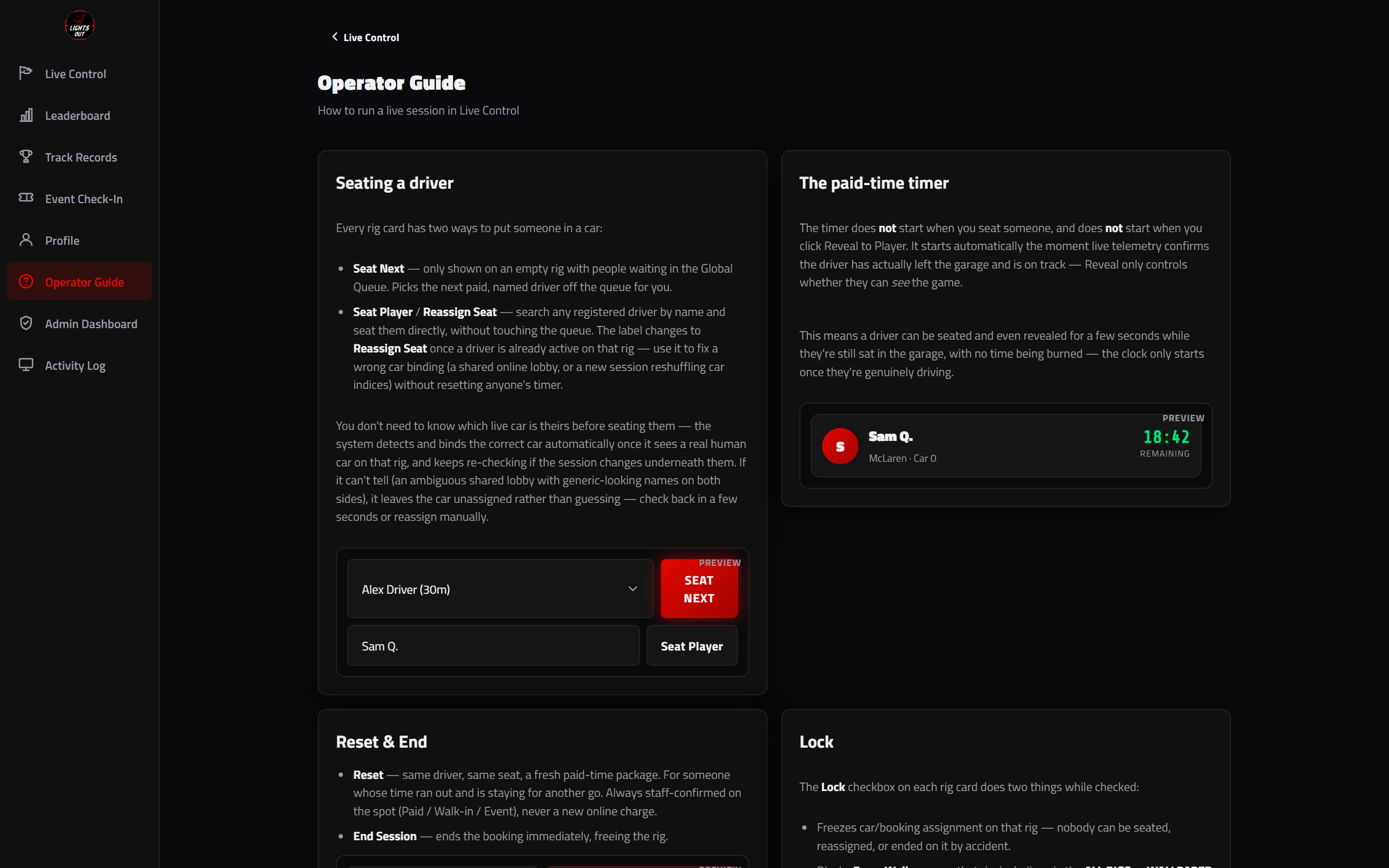Open the Profile menu item
Viewport: 1389px width, 868px height.
coord(79,240)
